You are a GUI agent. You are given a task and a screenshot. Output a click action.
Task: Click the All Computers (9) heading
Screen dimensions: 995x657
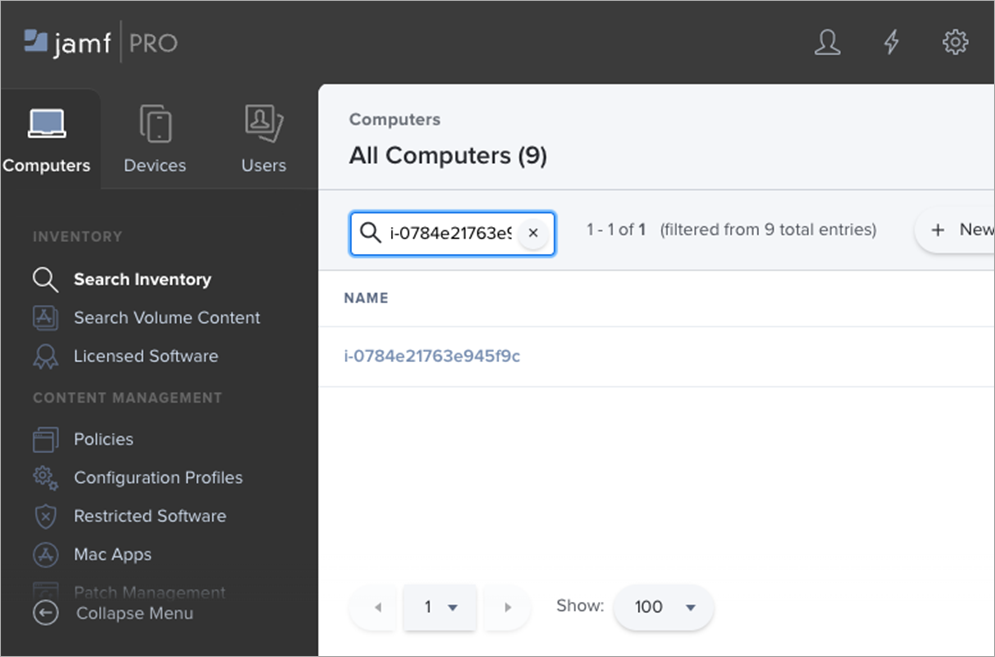448,156
